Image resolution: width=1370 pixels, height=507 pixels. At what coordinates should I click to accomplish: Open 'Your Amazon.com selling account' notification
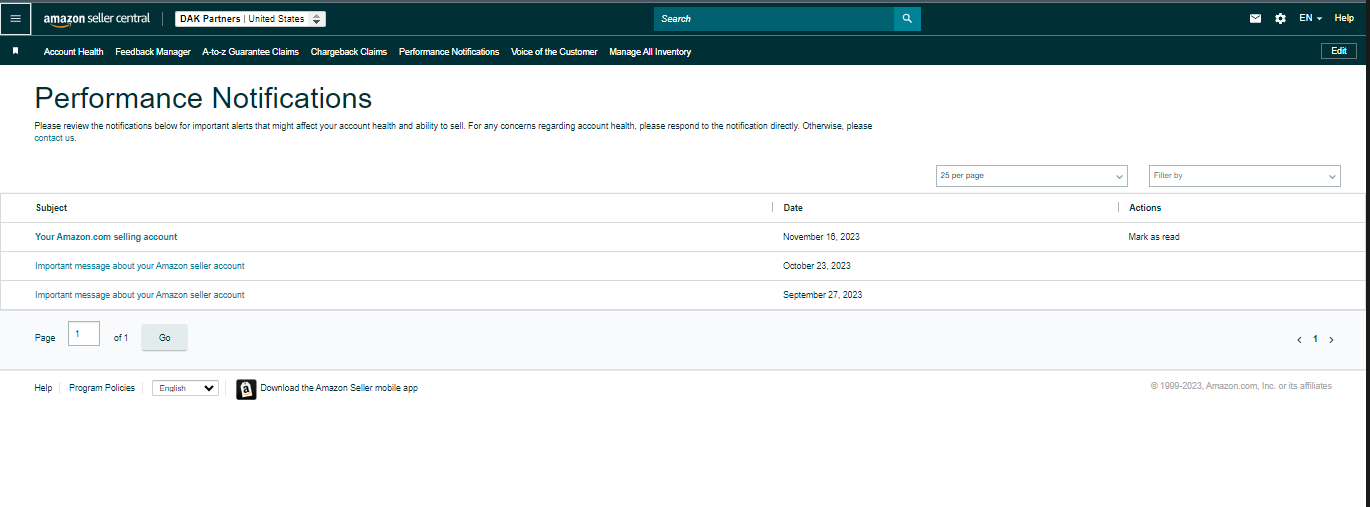pos(106,237)
